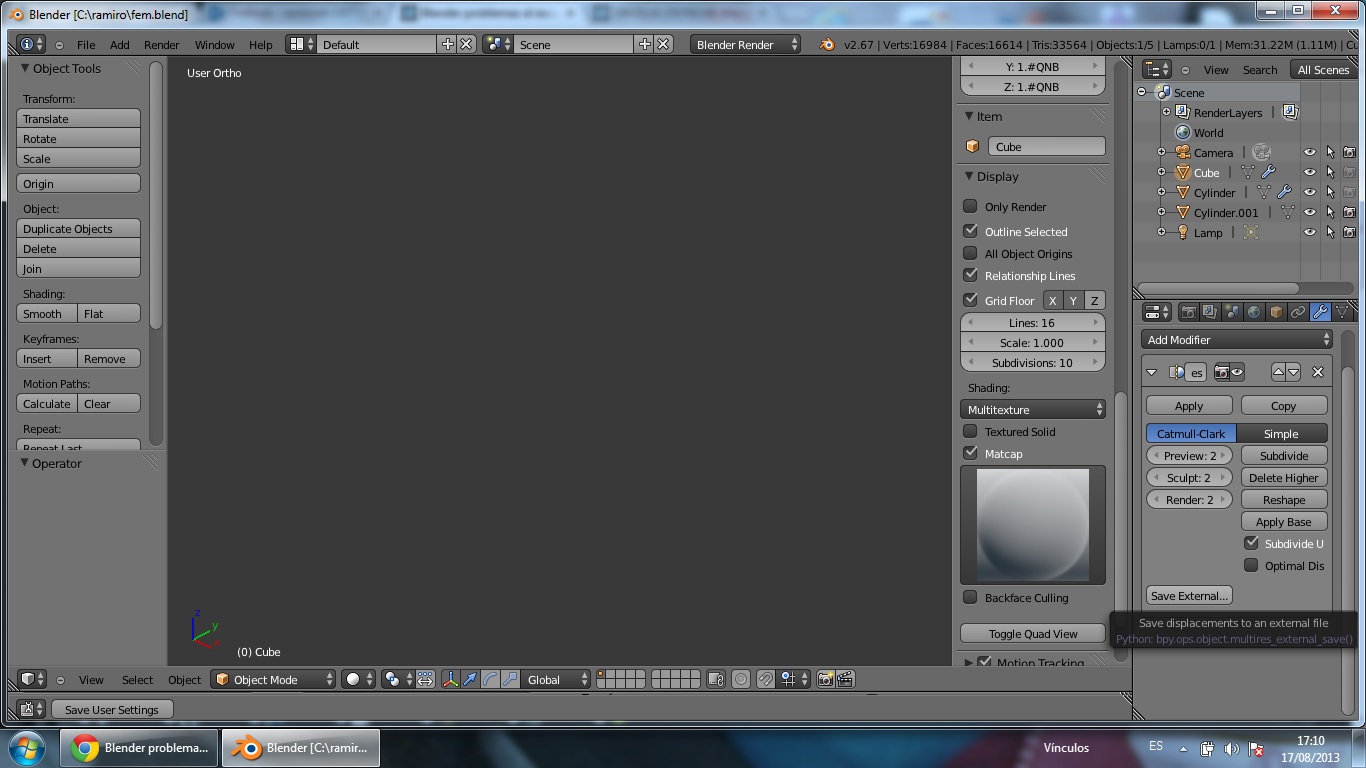Click the 3D manipulator axis toggle icon
Screen dimensions: 1366x768
coord(450,679)
